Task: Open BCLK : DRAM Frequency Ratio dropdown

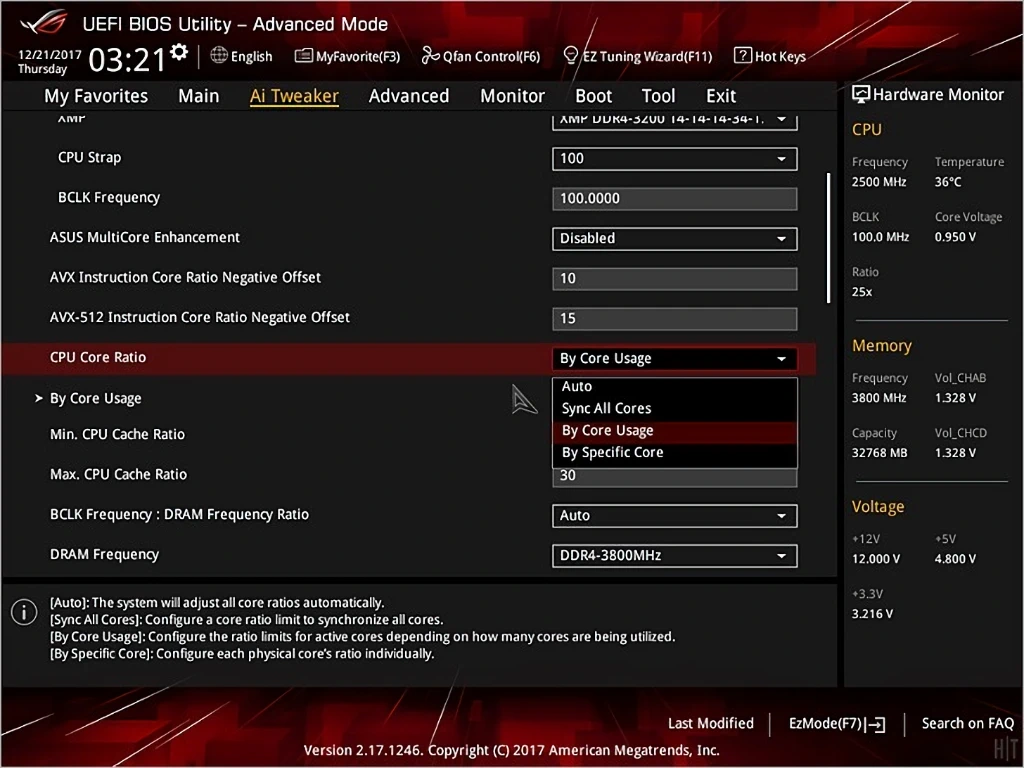Action: (x=675, y=516)
